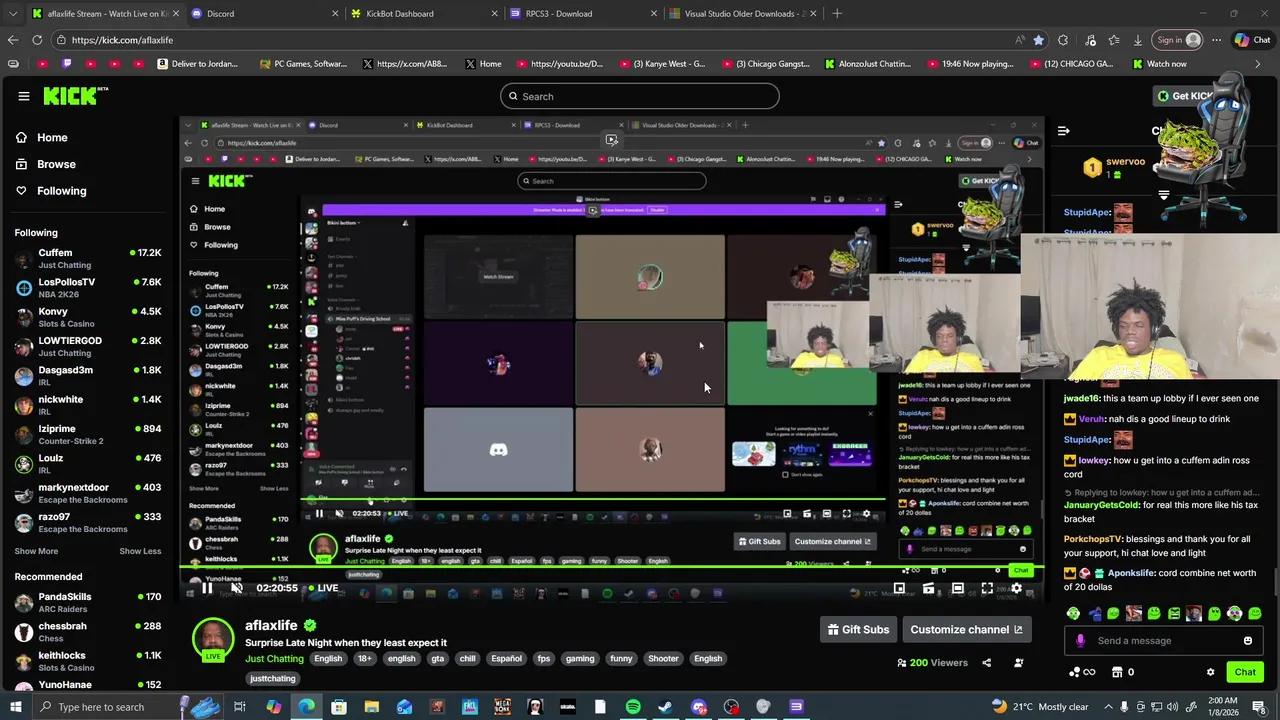
Task: Focus the Send a message field
Action: point(1163,641)
